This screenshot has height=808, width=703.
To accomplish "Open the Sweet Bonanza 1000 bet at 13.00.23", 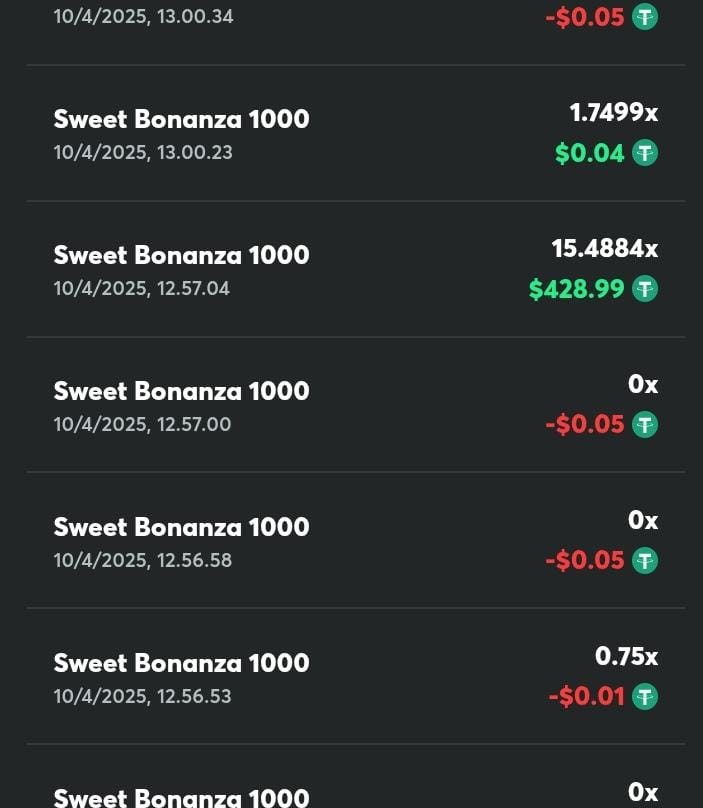I will point(356,133).
